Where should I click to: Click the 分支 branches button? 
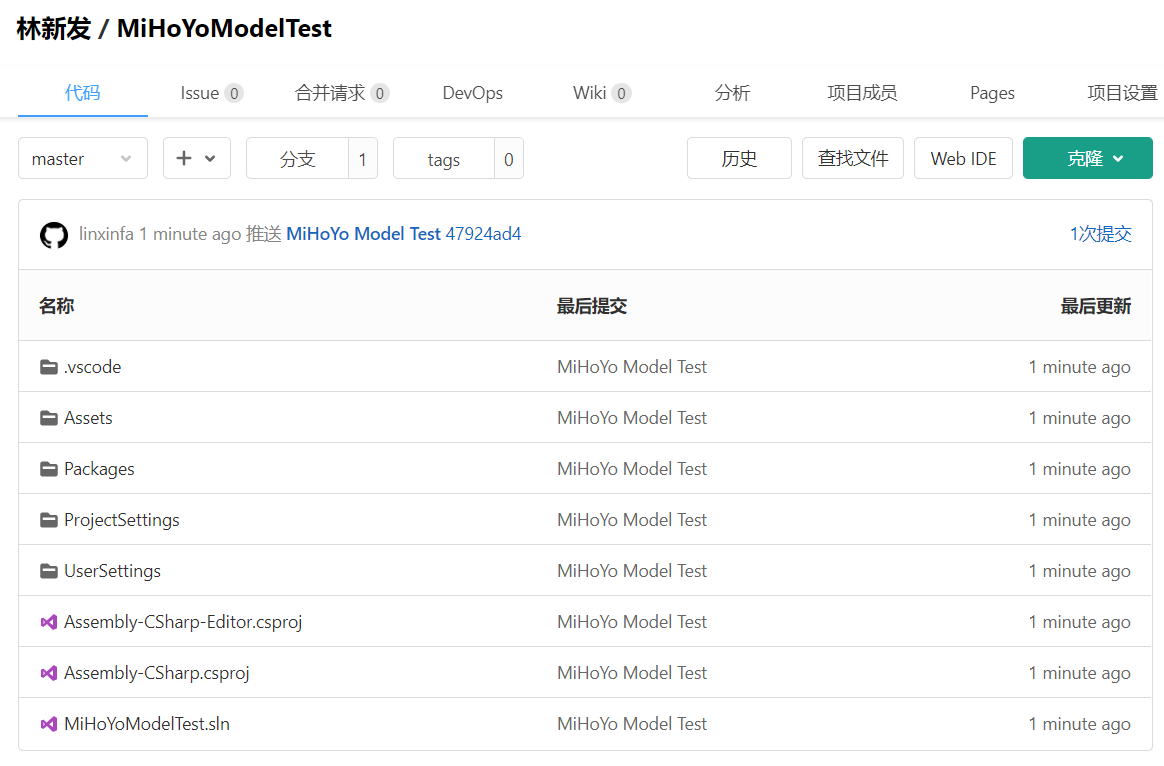pyautogui.click(x=298, y=158)
